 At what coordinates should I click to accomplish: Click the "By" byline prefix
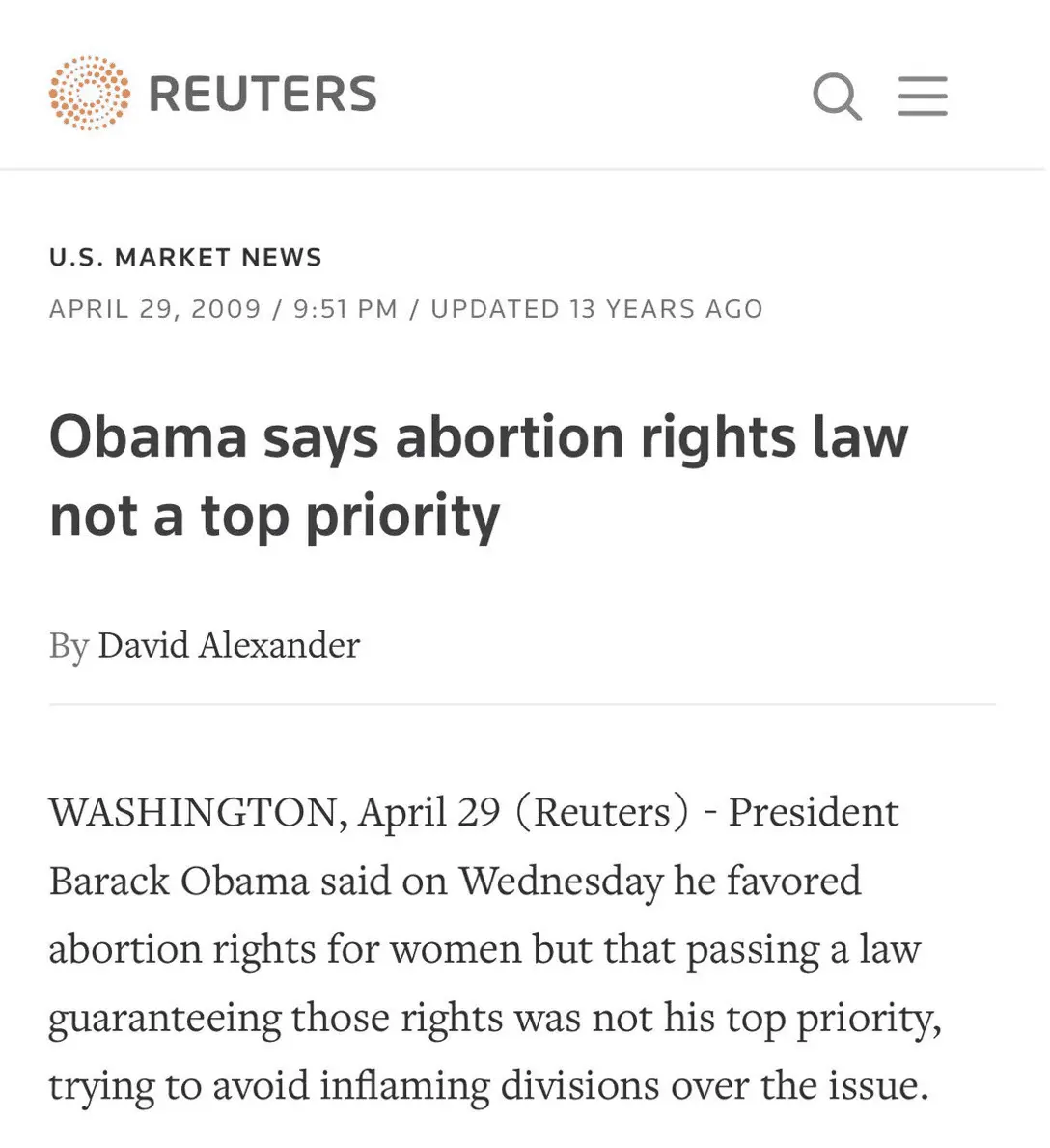point(69,645)
